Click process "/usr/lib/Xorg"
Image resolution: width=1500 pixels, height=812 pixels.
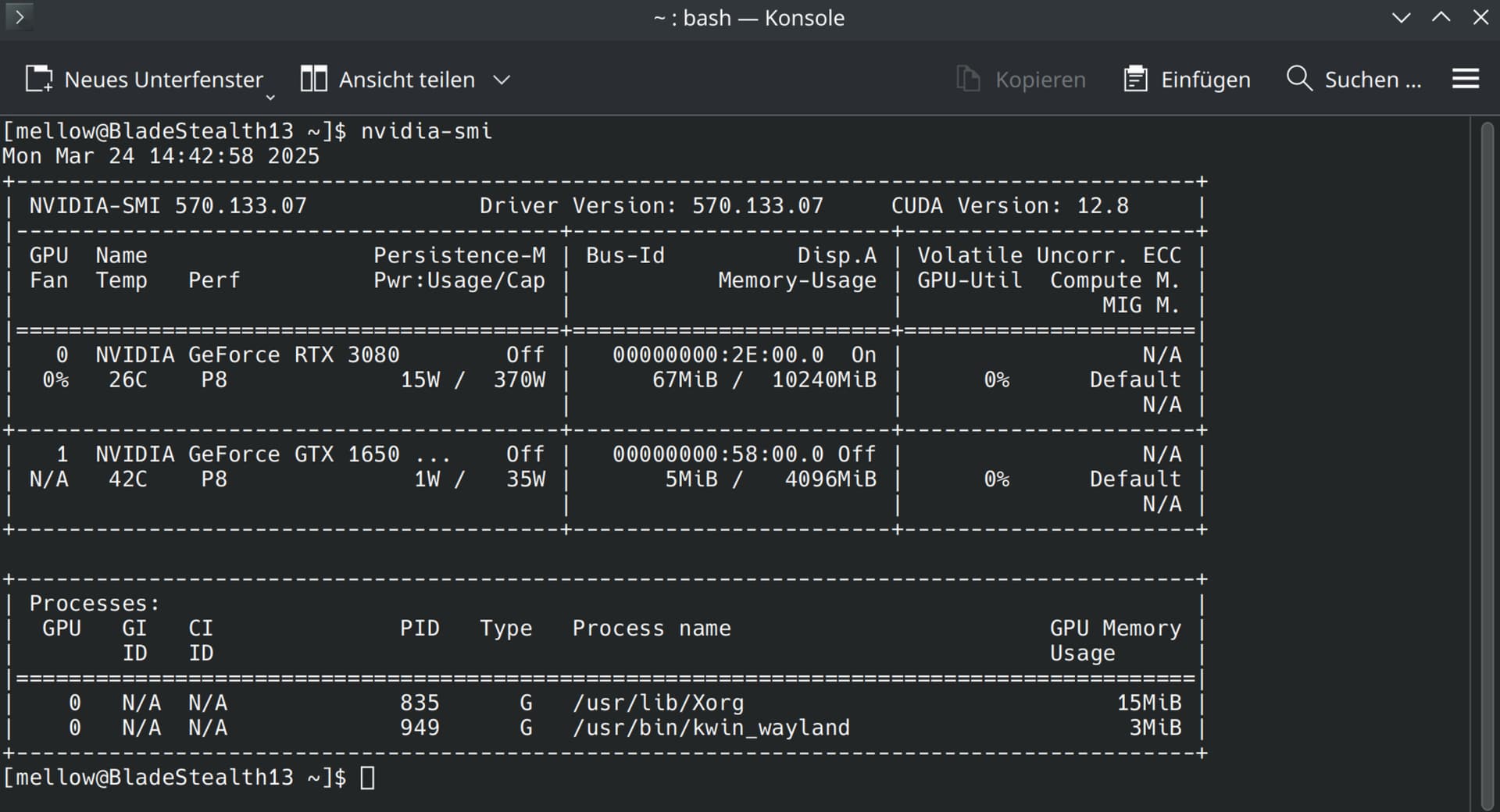pos(659,703)
